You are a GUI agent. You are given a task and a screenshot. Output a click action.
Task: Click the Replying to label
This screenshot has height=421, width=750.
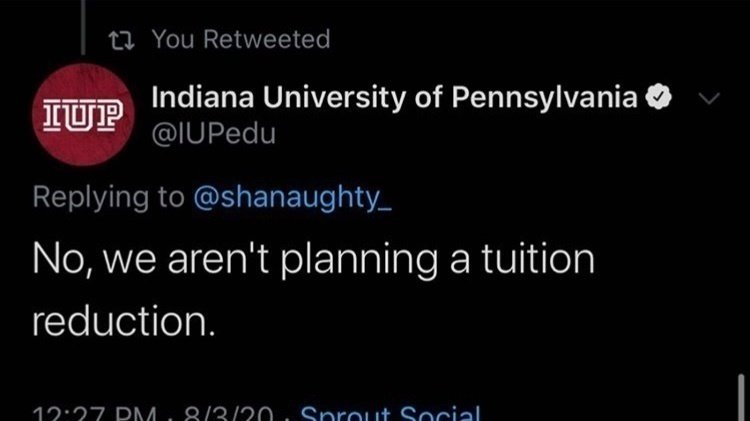[x=109, y=197]
